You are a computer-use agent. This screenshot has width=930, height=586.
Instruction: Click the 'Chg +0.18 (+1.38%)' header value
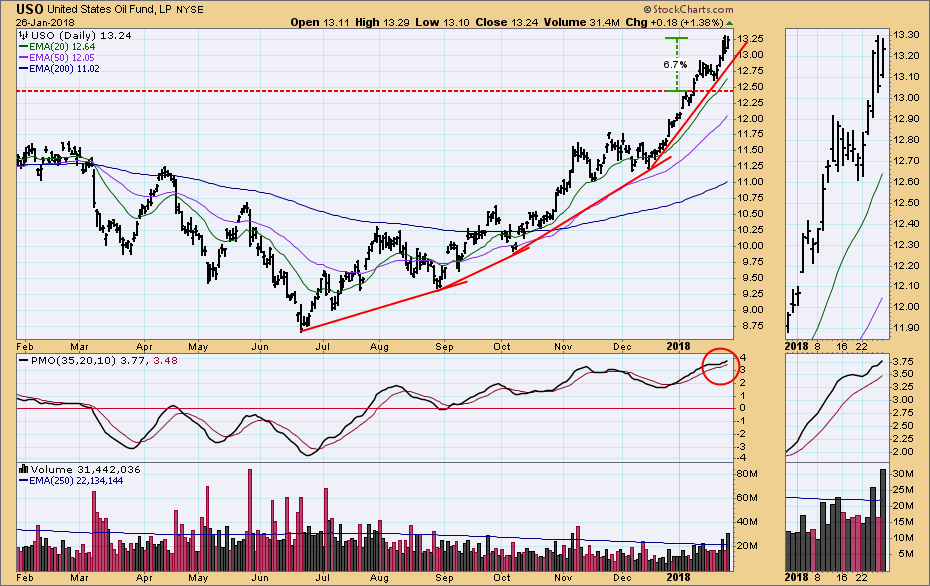(674, 23)
